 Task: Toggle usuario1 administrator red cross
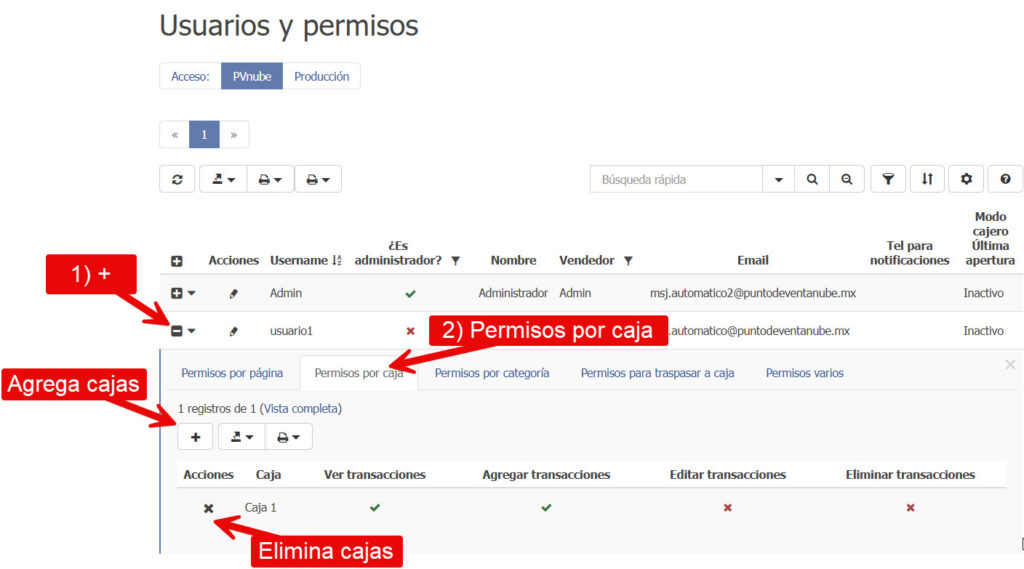coord(410,331)
